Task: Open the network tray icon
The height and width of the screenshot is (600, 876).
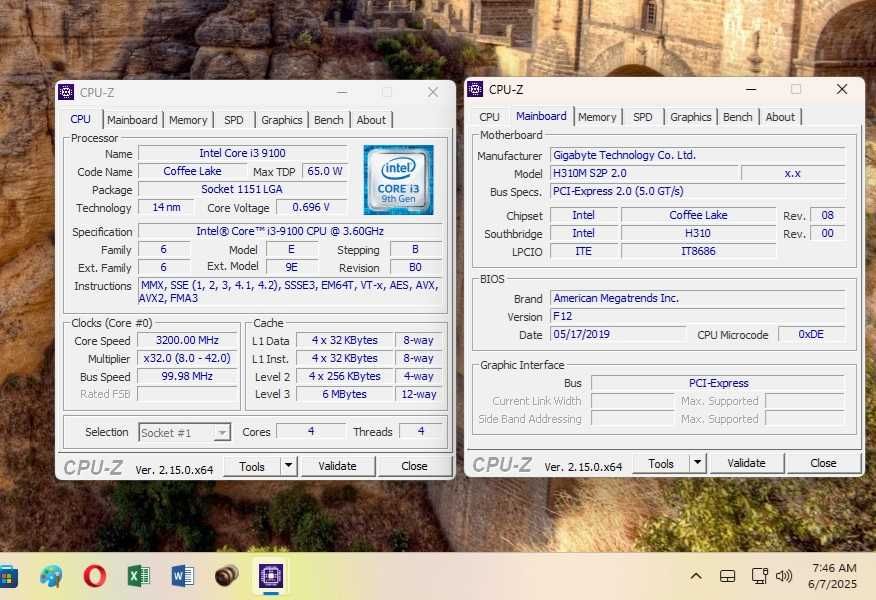Action: point(759,576)
